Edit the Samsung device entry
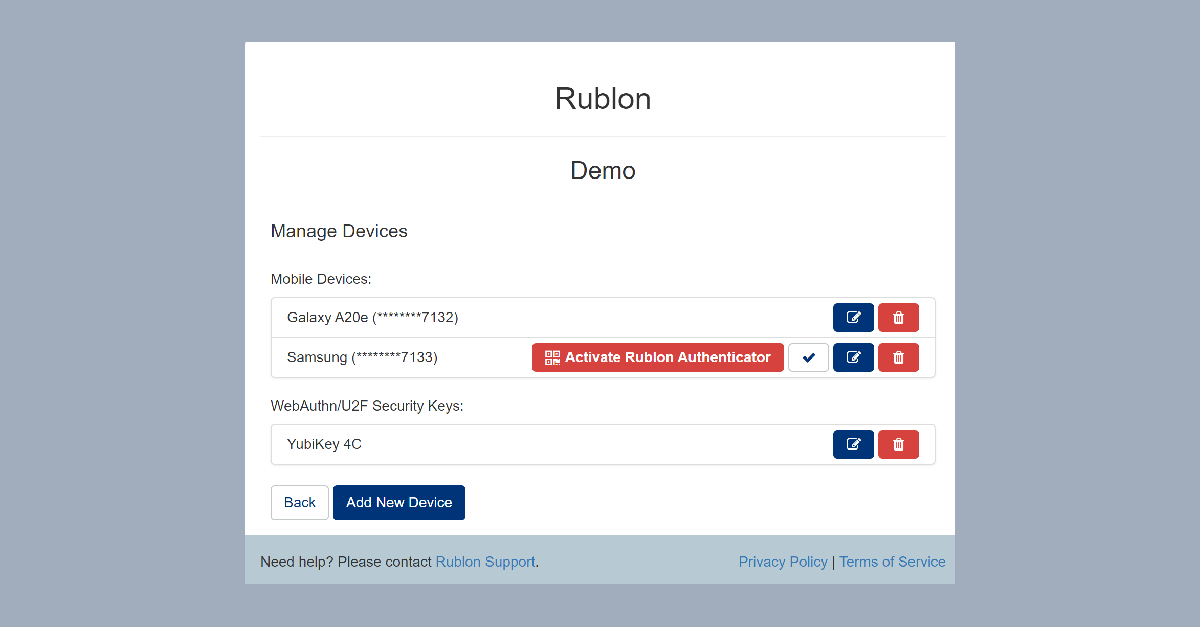 853,357
